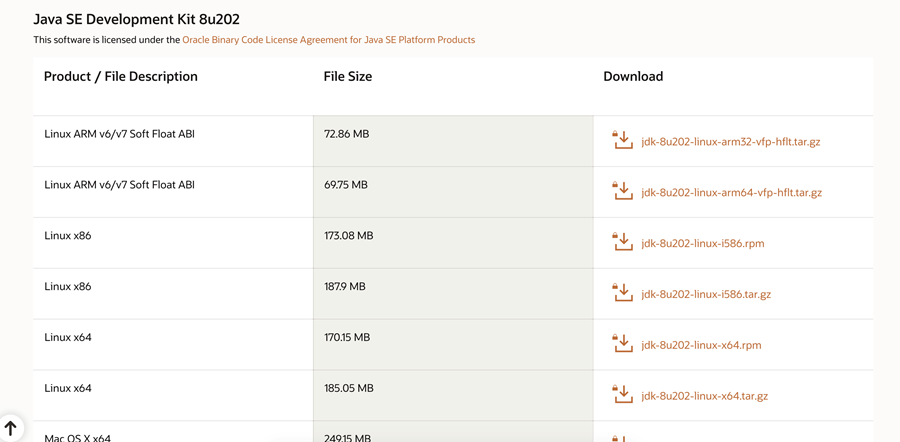This screenshot has height=442, width=900.
Task: Click Linux x64 description in the 170.15 MB row
Action: click(68, 338)
